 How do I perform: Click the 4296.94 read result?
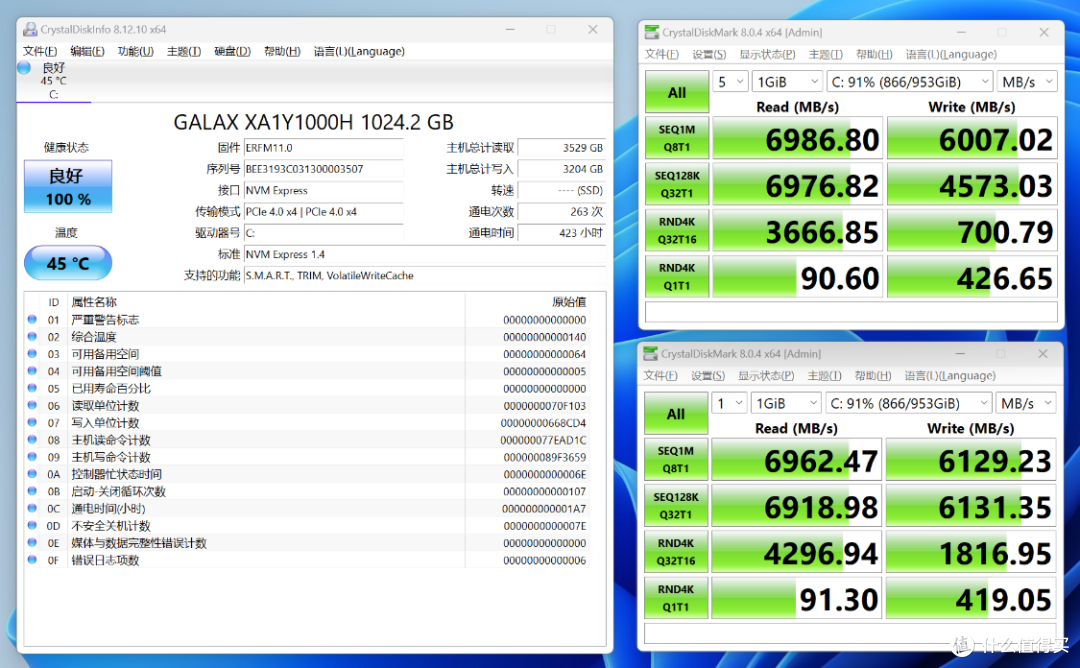click(x=796, y=552)
